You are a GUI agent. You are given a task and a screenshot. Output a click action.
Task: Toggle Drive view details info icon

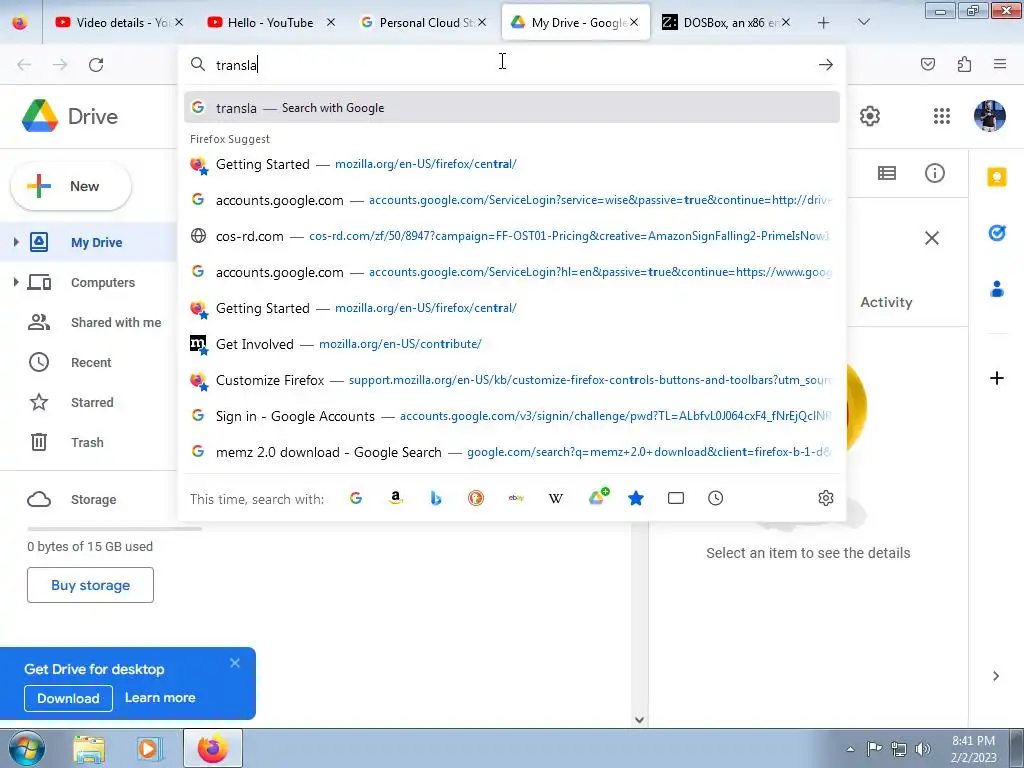tap(935, 173)
